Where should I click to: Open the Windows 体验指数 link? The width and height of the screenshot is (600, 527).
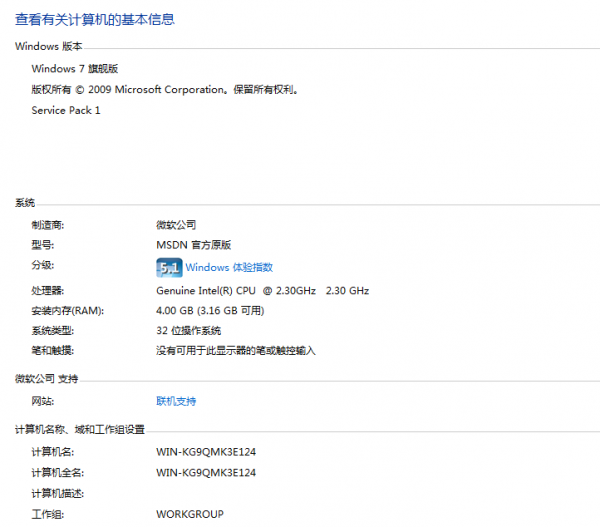(x=229, y=267)
